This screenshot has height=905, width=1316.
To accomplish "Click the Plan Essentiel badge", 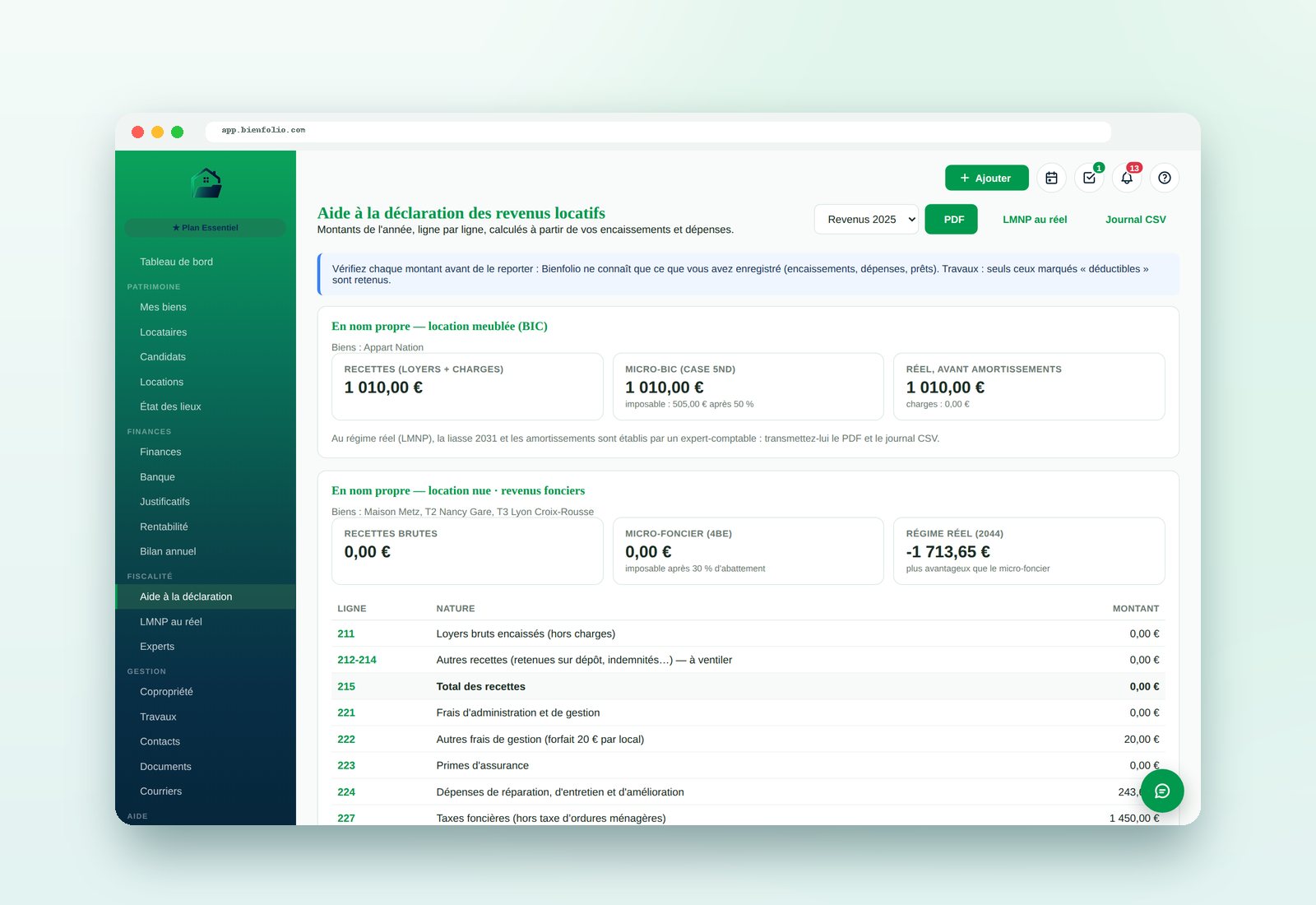I will 205,227.
